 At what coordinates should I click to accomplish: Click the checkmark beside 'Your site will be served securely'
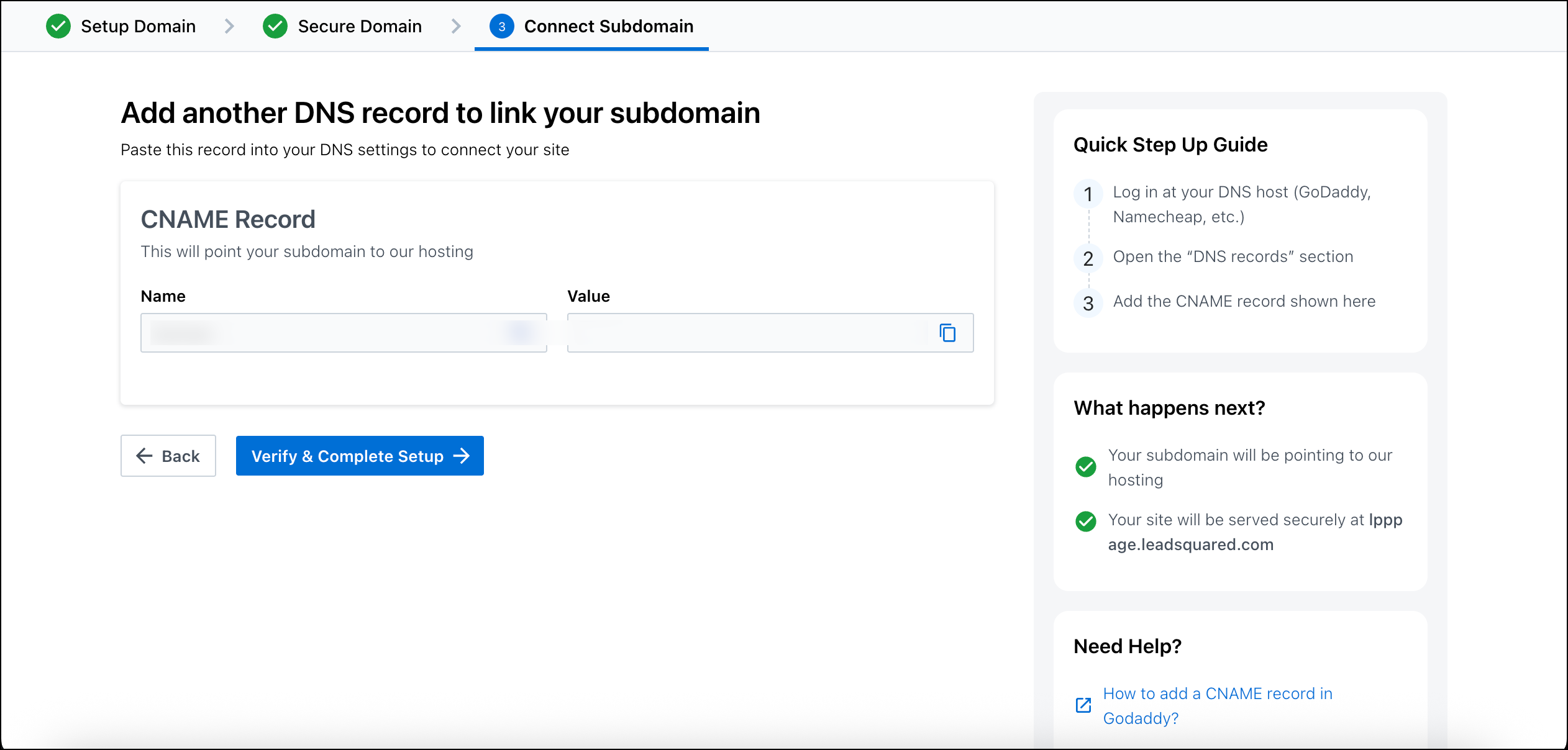coord(1086,522)
